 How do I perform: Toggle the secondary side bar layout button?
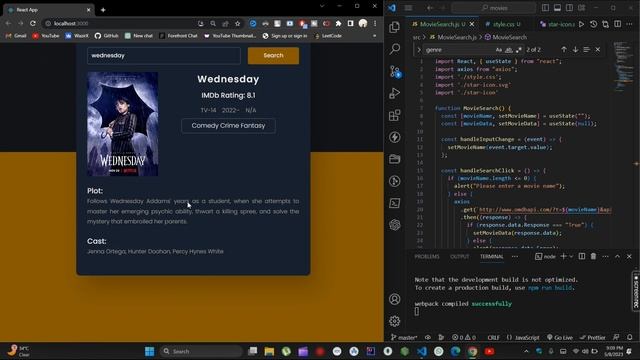tap(569, 8)
